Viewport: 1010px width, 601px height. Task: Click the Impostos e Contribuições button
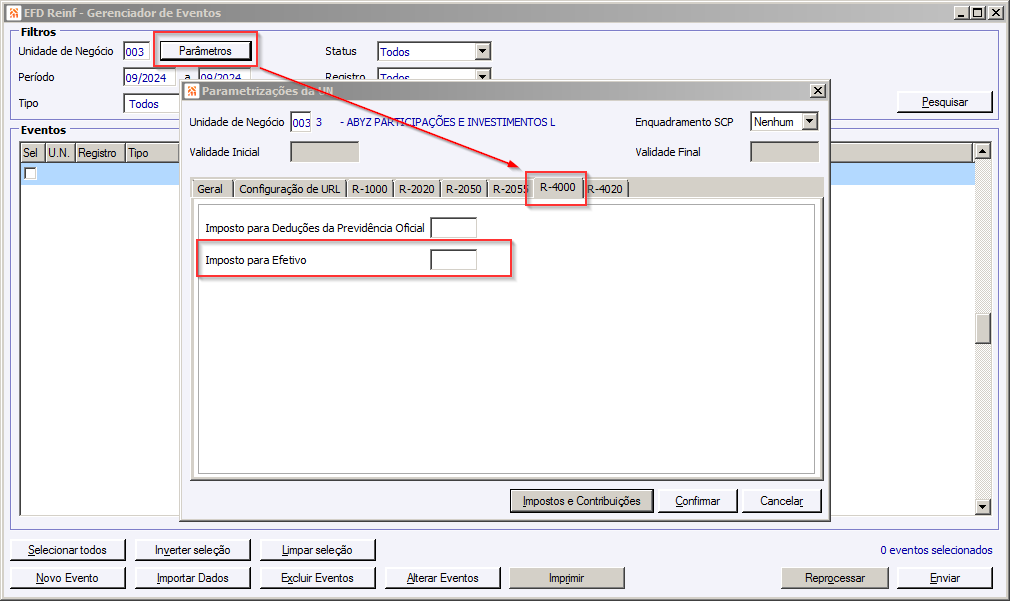tap(582, 501)
